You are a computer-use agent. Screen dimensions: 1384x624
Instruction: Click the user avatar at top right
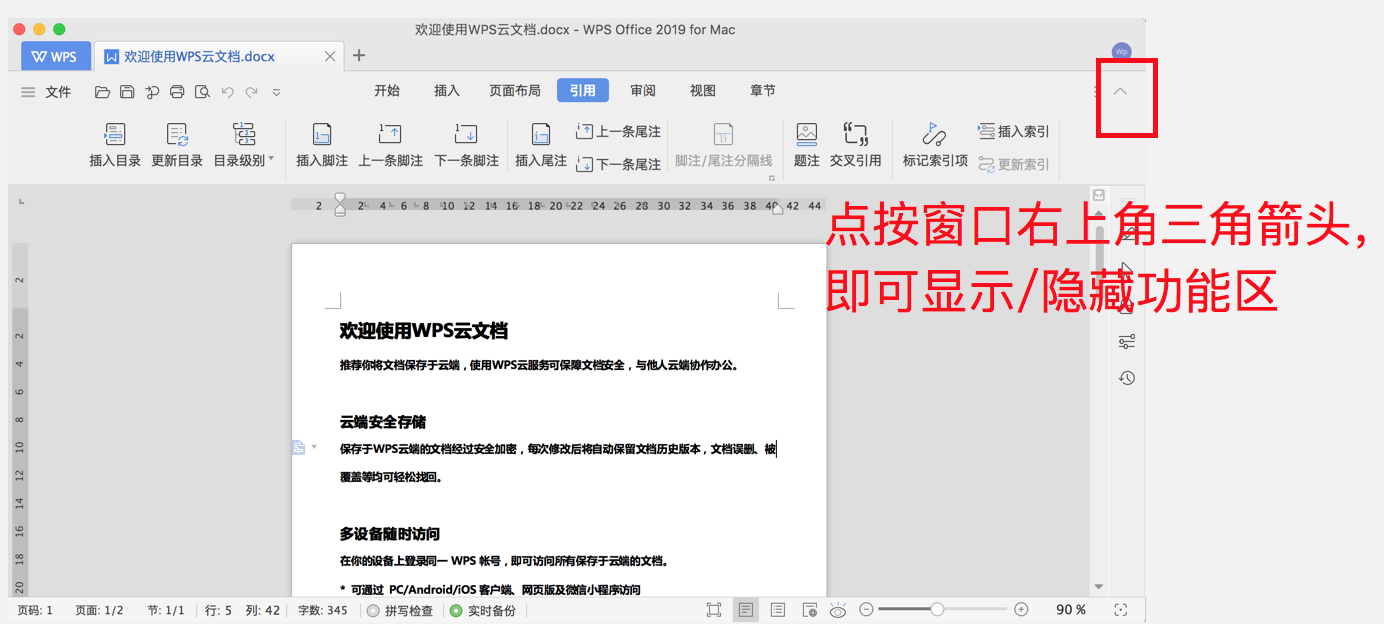1121,52
